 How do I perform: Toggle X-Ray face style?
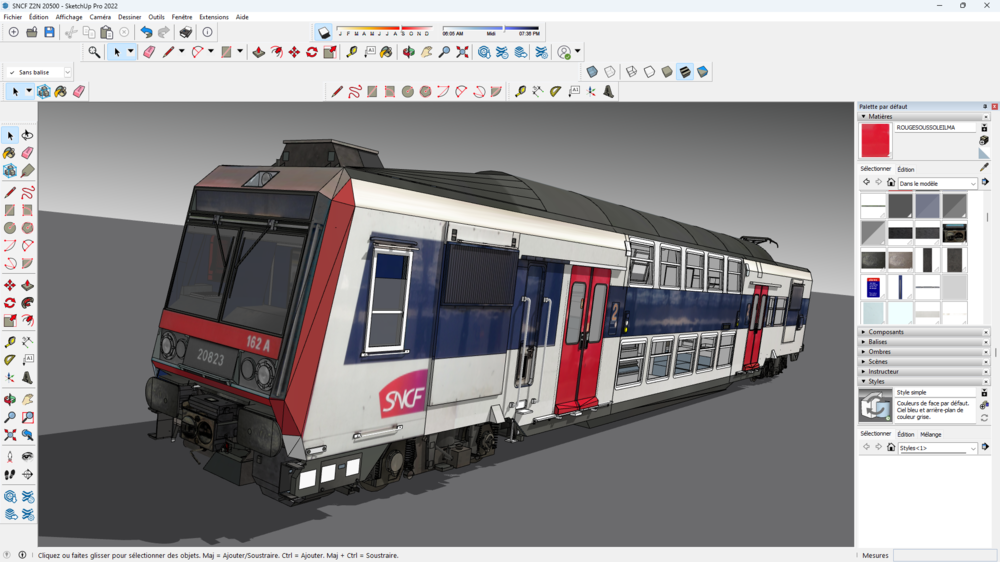592,71
